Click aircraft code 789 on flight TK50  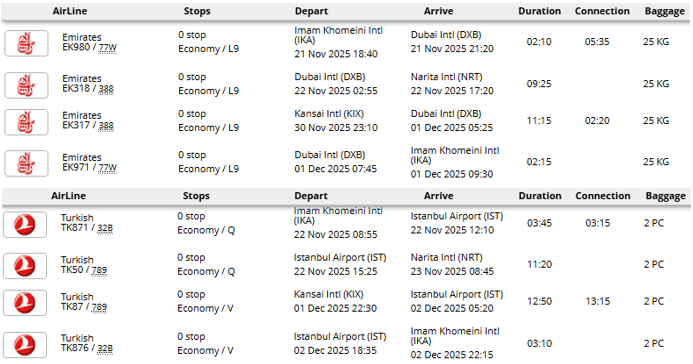point(99,270)
